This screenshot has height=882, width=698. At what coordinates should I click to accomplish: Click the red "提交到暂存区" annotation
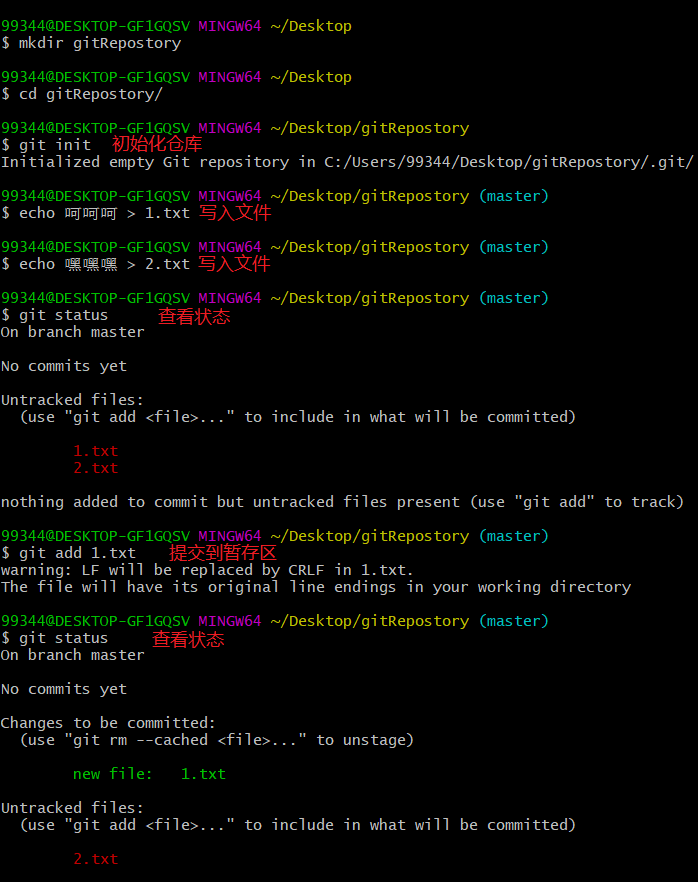(222, 553)
